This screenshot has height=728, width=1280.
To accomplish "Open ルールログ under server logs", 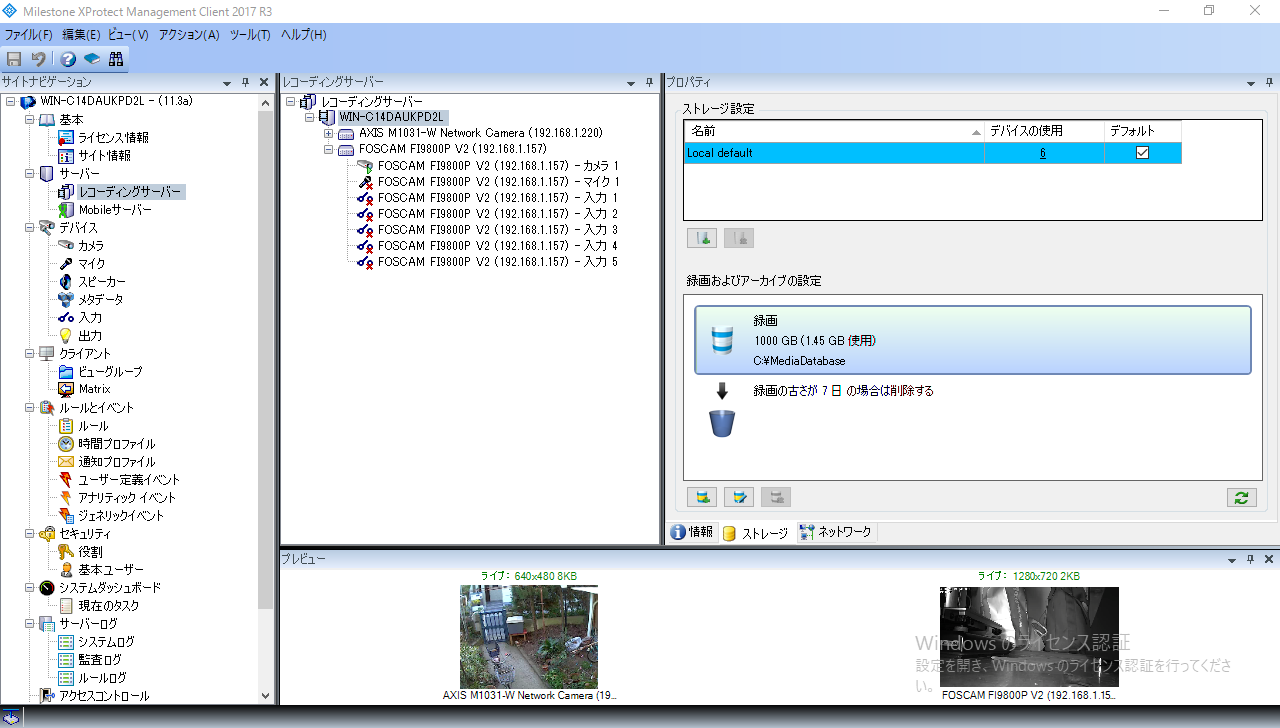I will 103,678.
